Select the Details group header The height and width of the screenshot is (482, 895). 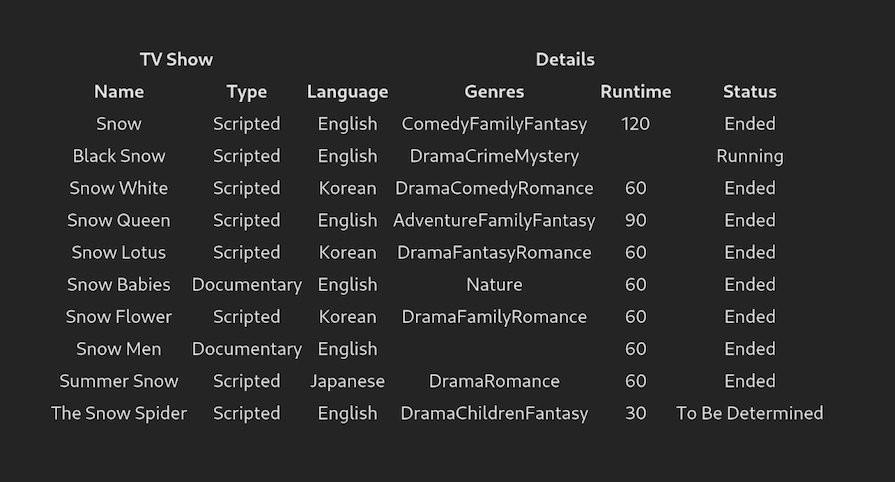pos(565,60)
